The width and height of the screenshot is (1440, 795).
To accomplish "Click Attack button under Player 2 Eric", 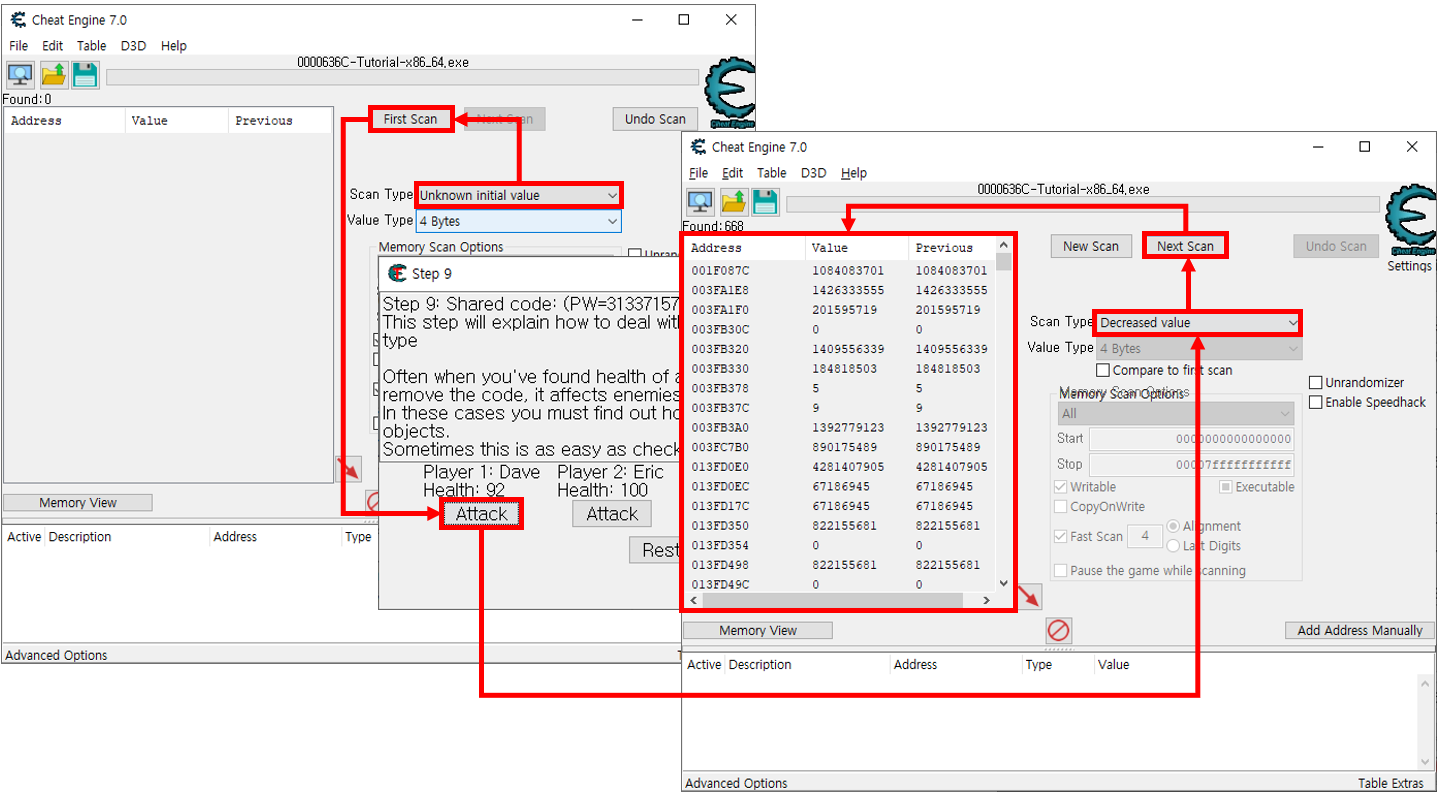I will (x=612, y=514).
